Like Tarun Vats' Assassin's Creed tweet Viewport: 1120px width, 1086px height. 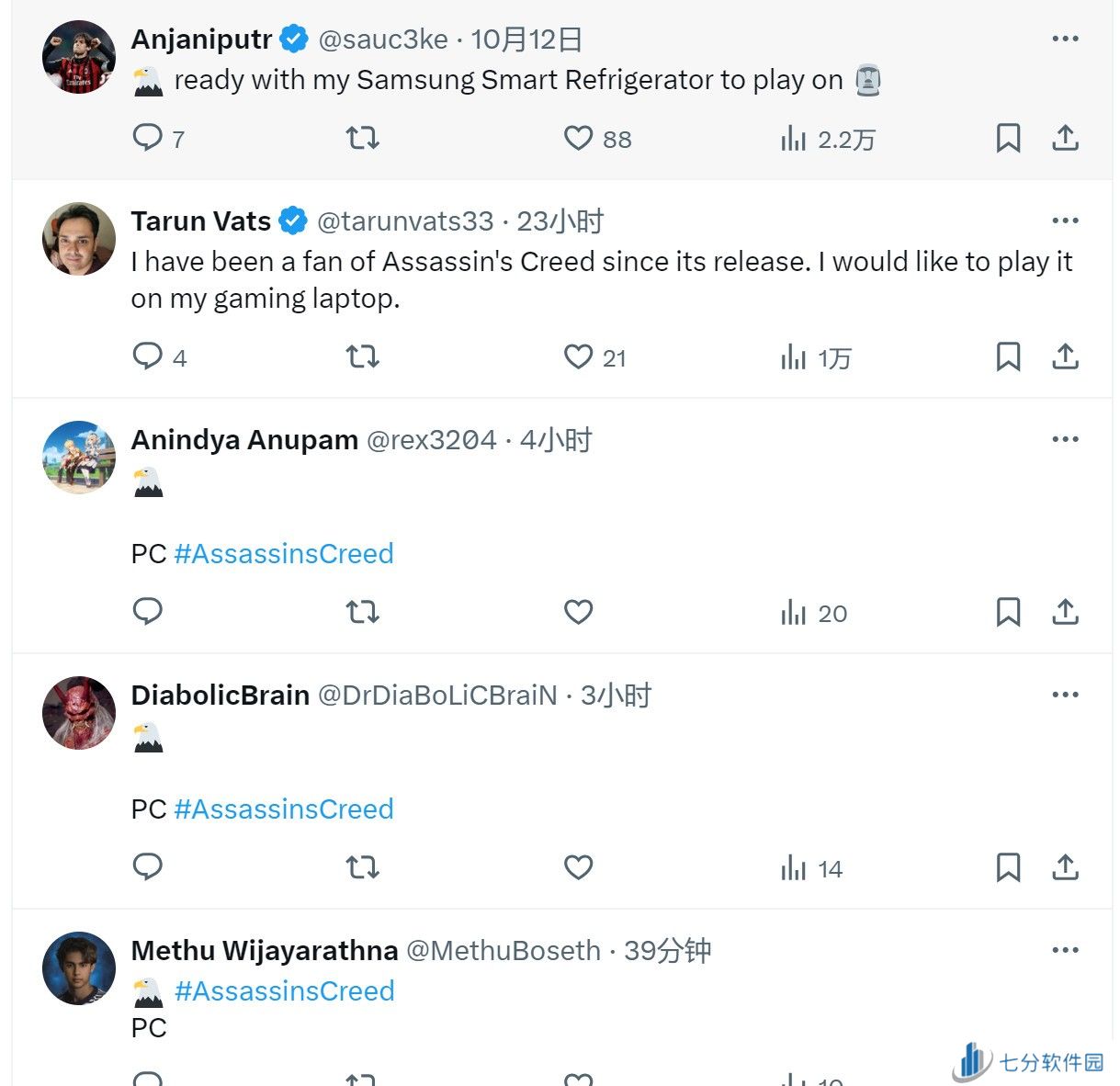[578, 356]
